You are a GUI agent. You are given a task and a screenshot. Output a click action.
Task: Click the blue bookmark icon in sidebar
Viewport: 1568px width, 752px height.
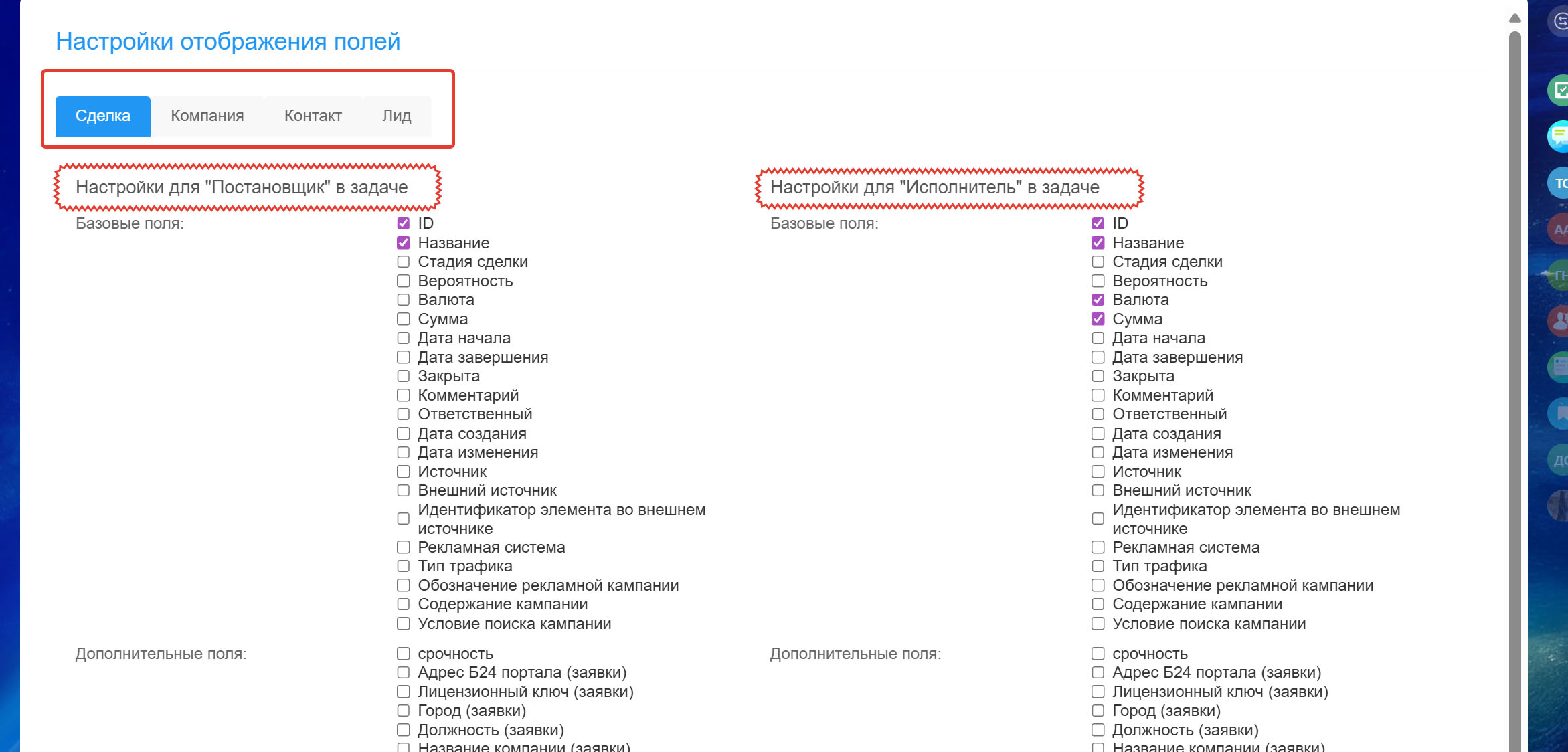click(x=1560, y=413)
